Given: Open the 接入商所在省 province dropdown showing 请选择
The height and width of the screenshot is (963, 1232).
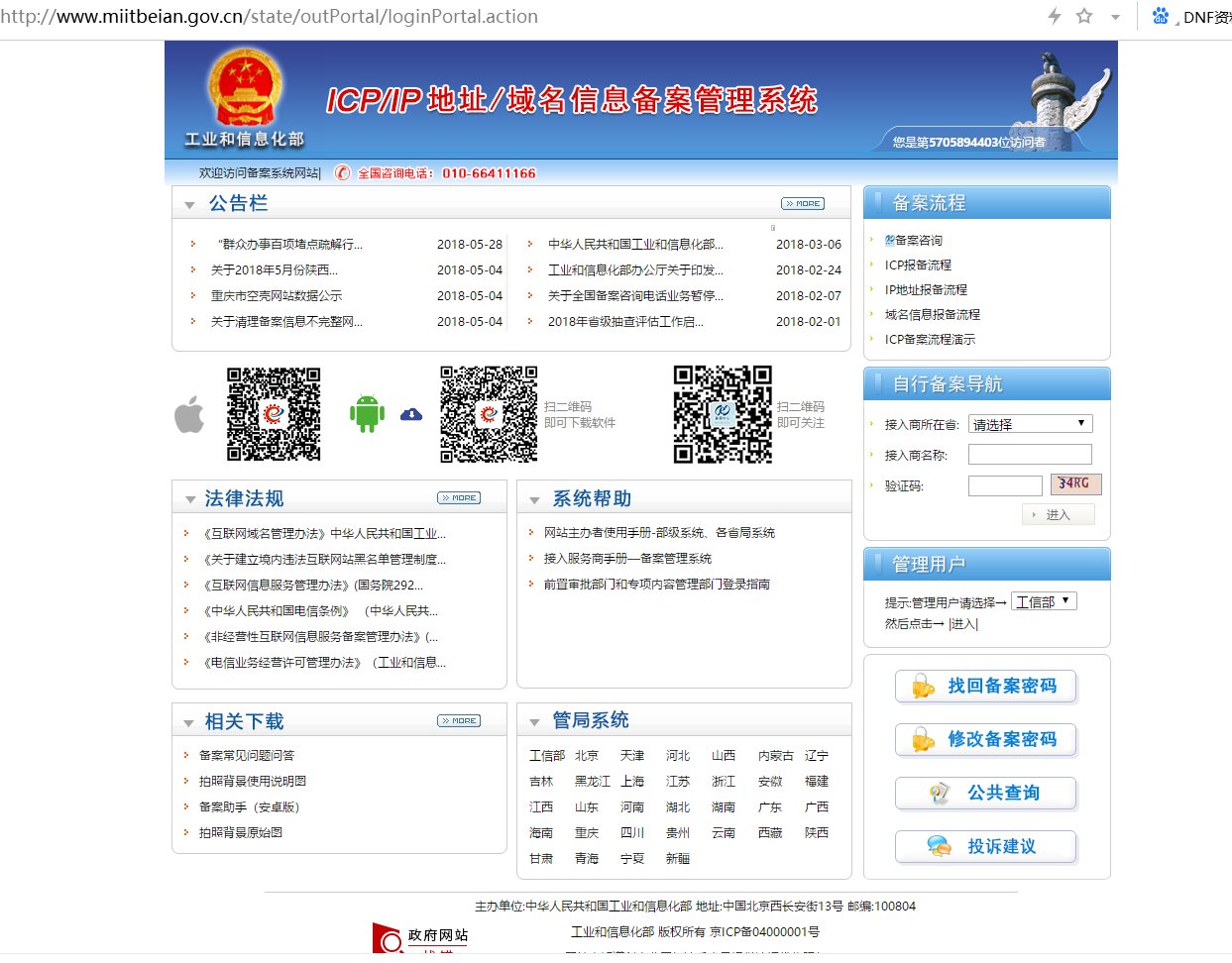Looking at the screenshot, I should point(1030,423).
